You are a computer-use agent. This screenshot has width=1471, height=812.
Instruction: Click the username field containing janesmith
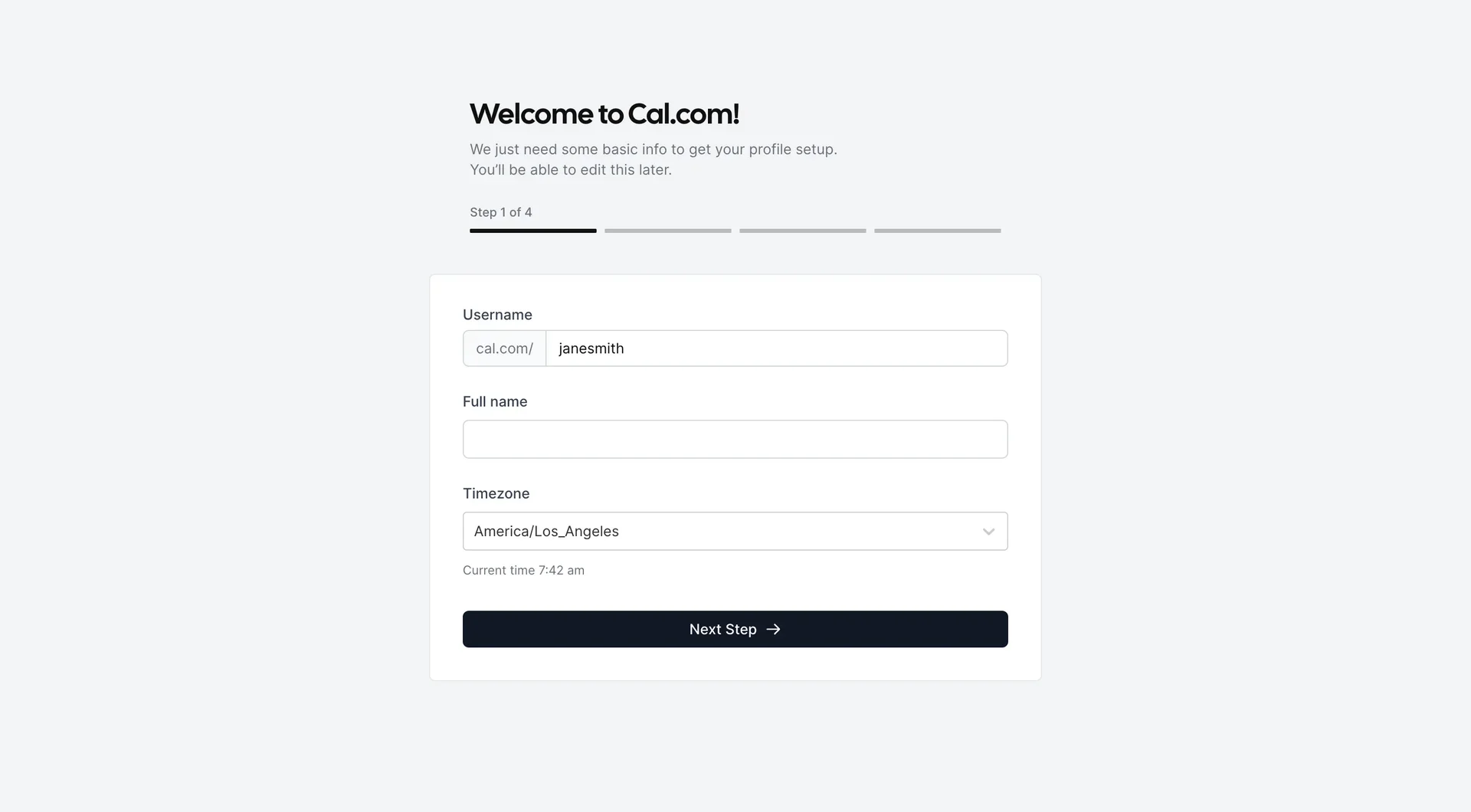click(x=776, y=348)
